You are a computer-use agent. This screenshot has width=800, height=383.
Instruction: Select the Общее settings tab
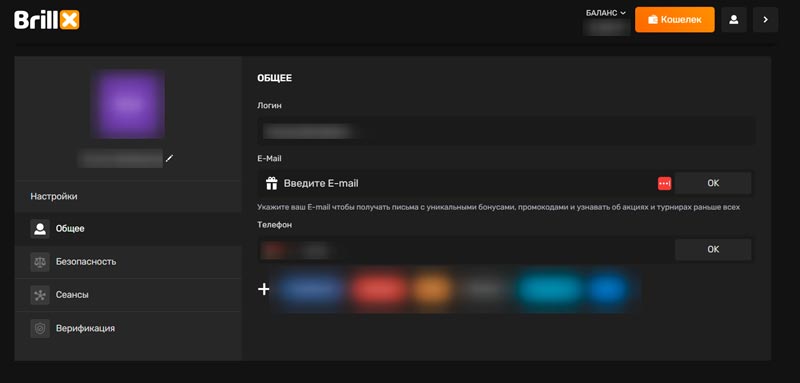[x=128, y=228]
